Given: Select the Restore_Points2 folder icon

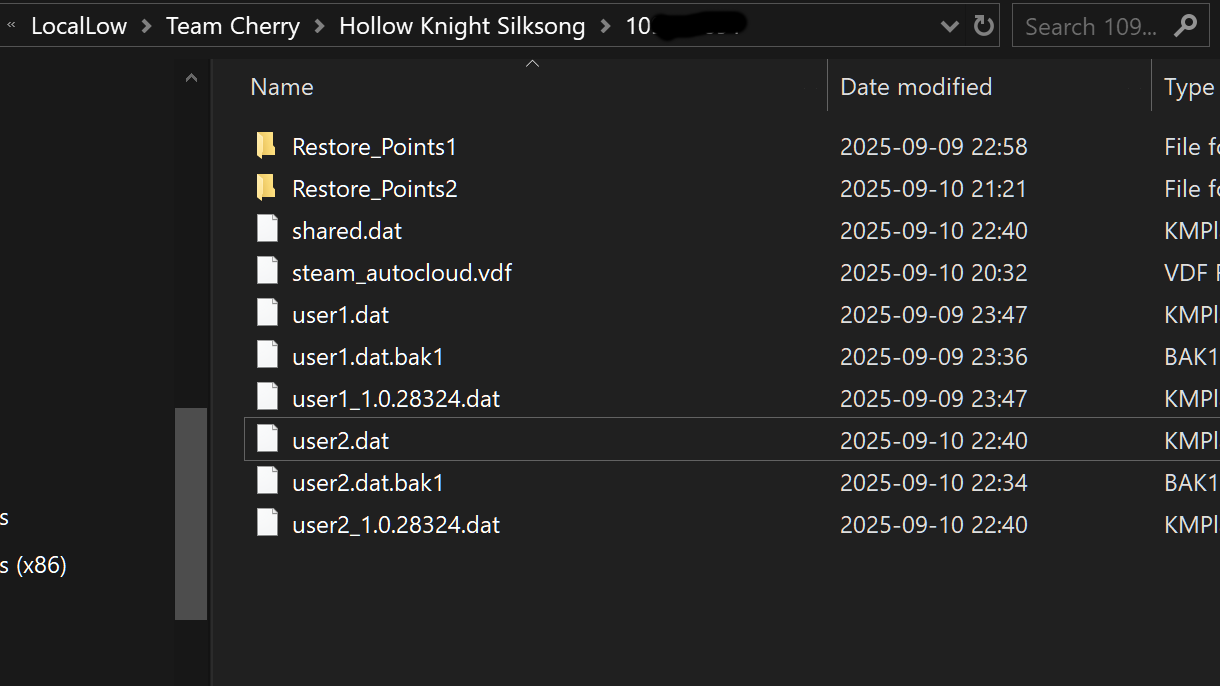Looking at the screenshot, I should point(266,188).
